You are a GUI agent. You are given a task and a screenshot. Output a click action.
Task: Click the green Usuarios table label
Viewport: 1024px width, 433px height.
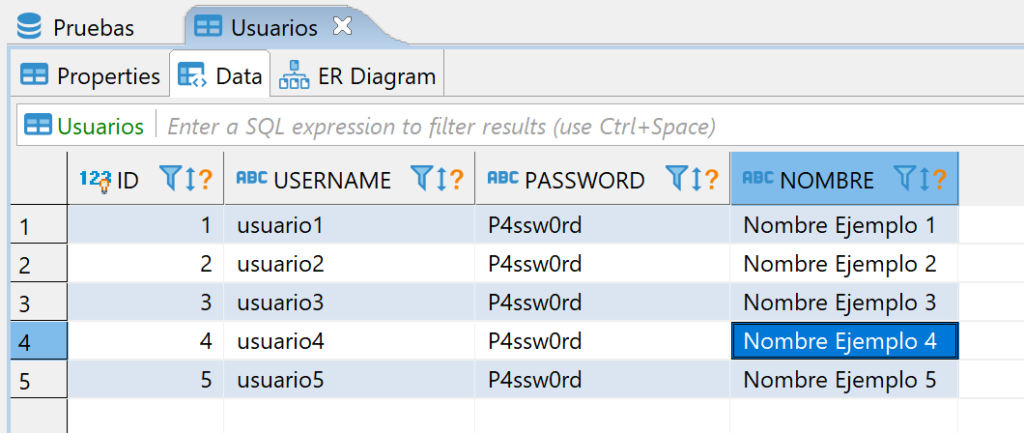pyautogui.click(x=100, y=127)
